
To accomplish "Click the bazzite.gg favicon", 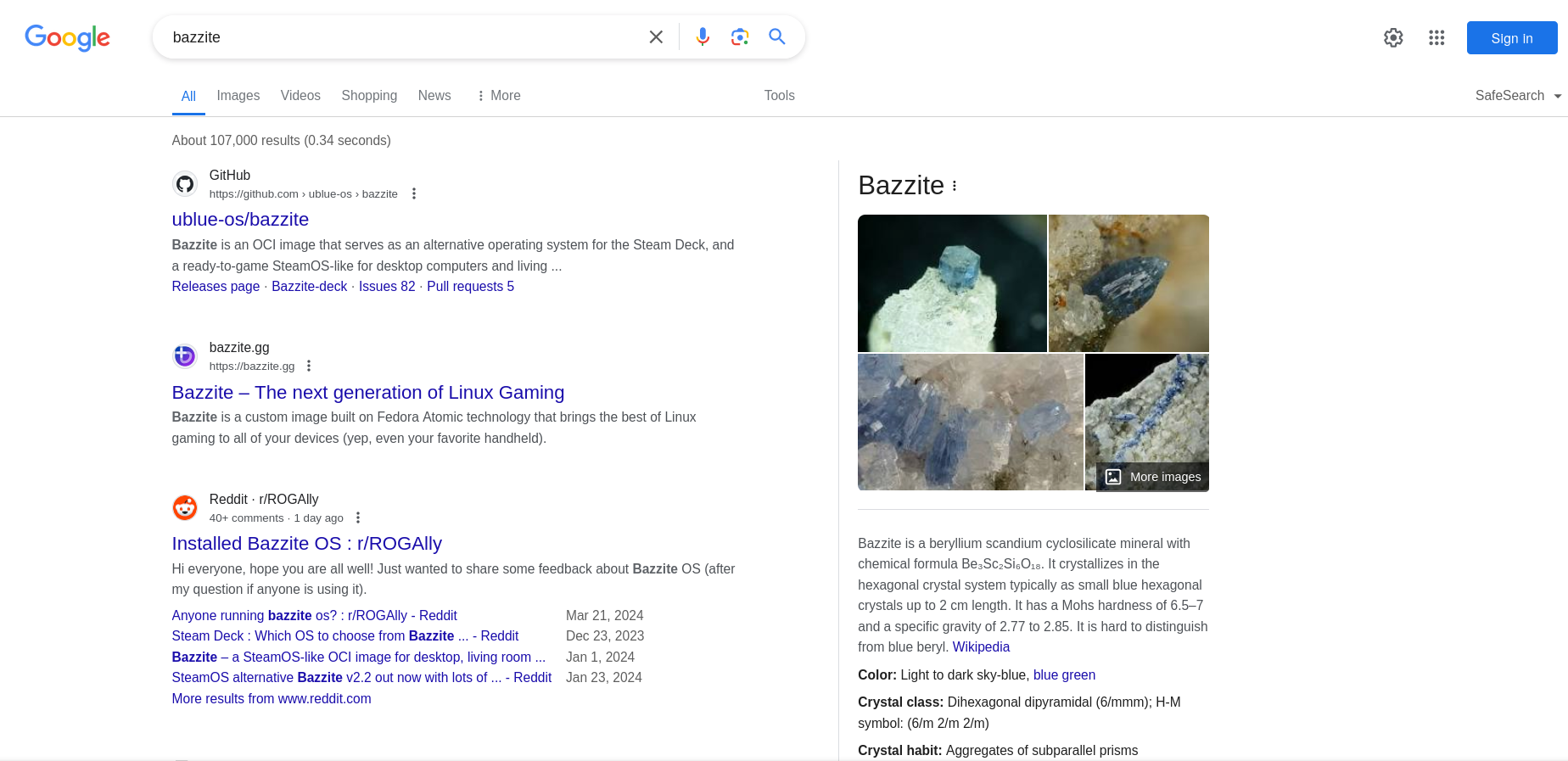I will 185,356.
